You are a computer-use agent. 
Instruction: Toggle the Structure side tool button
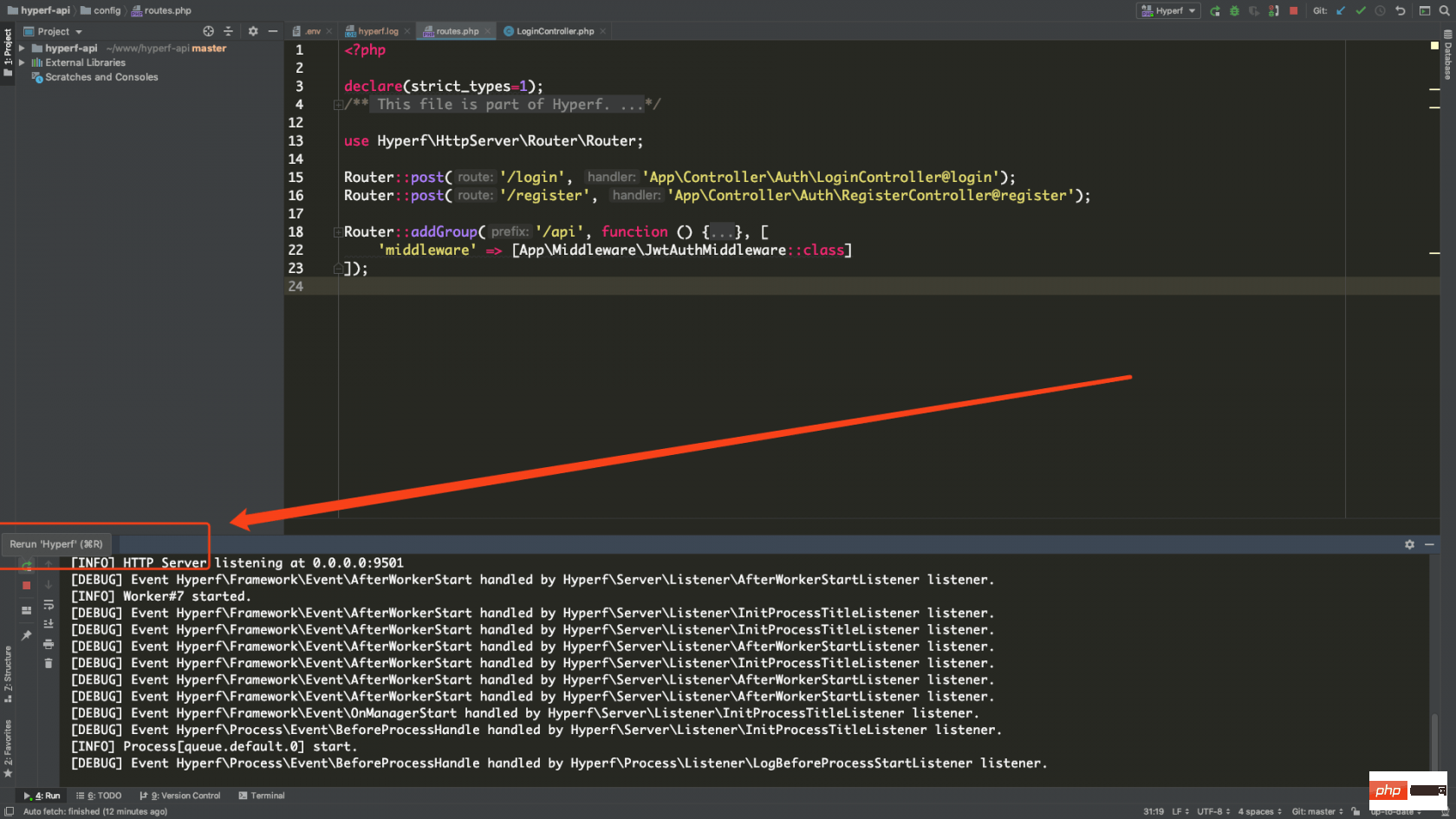point(8,673)
